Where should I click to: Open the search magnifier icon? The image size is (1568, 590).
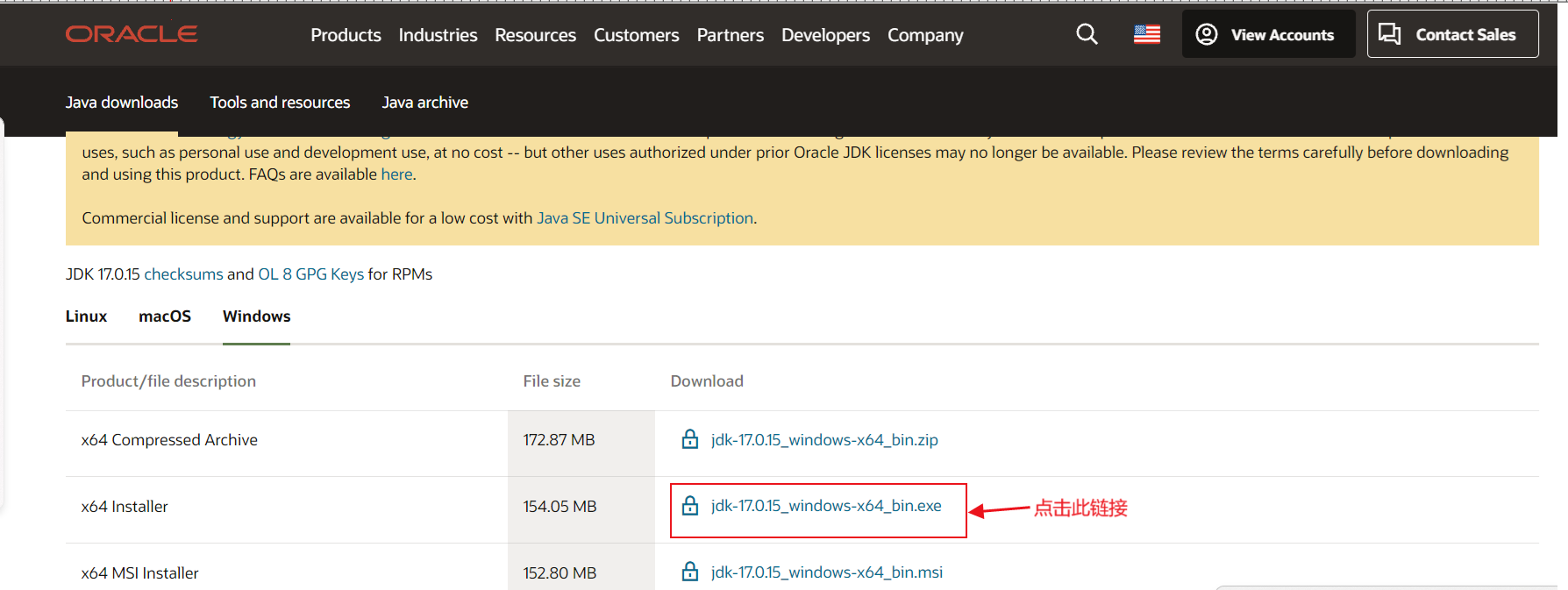coord(1087,34)
